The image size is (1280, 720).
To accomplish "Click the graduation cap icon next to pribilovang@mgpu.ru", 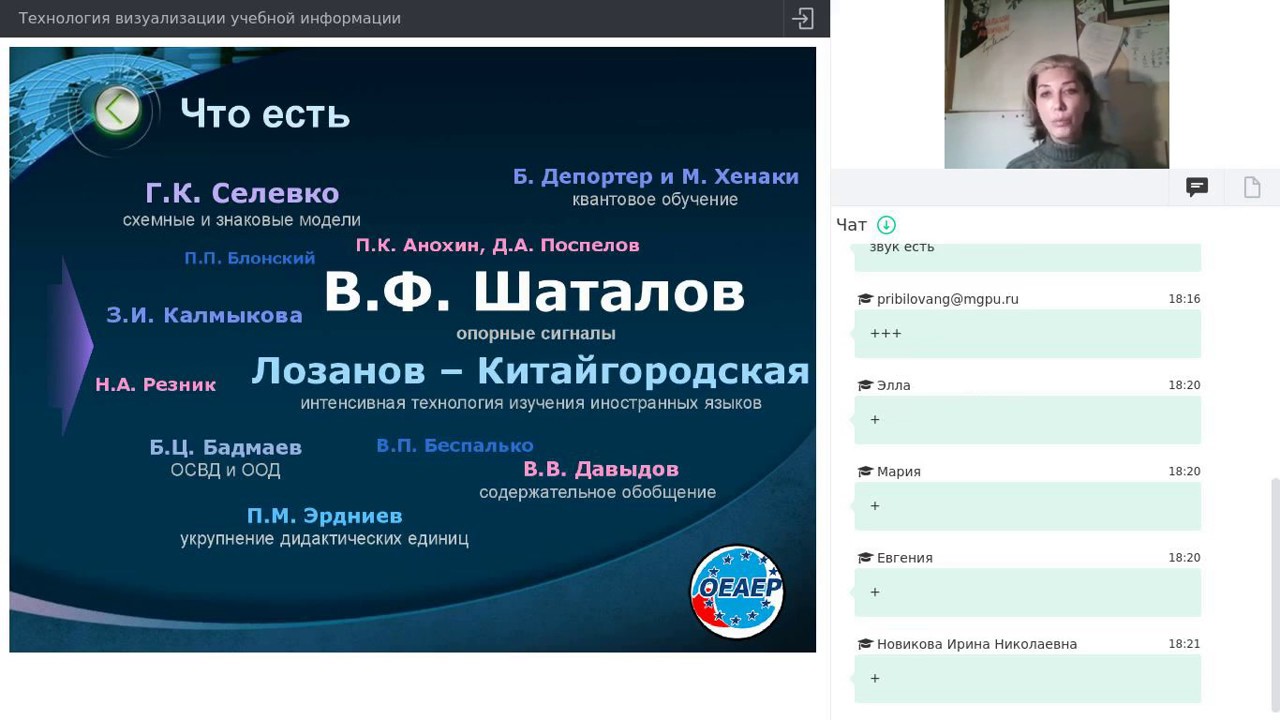I will (865, 298).
